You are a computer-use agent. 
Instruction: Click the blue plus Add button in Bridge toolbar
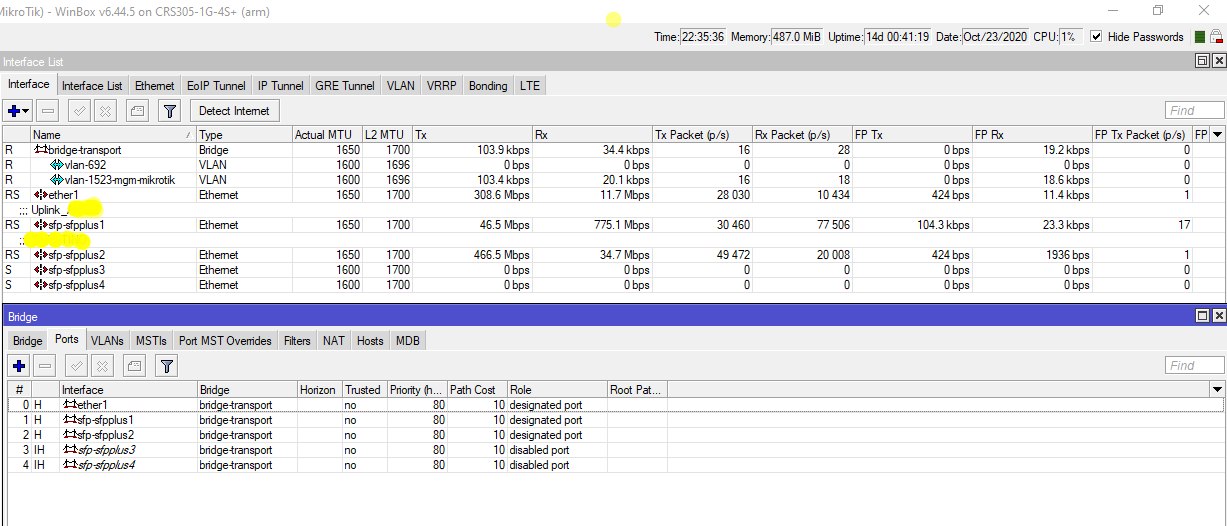19,366
